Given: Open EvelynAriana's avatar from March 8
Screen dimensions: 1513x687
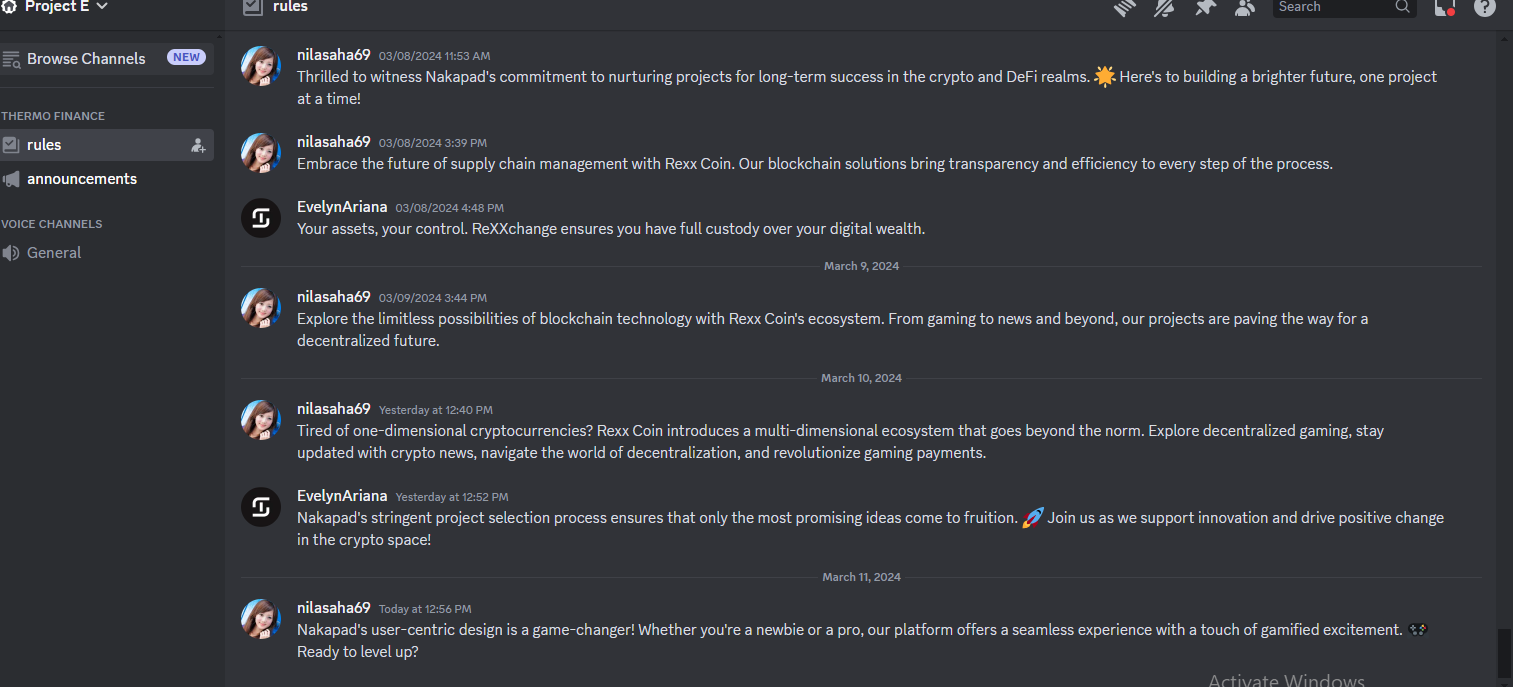Looking at the screenshot, I should (261, 218).
